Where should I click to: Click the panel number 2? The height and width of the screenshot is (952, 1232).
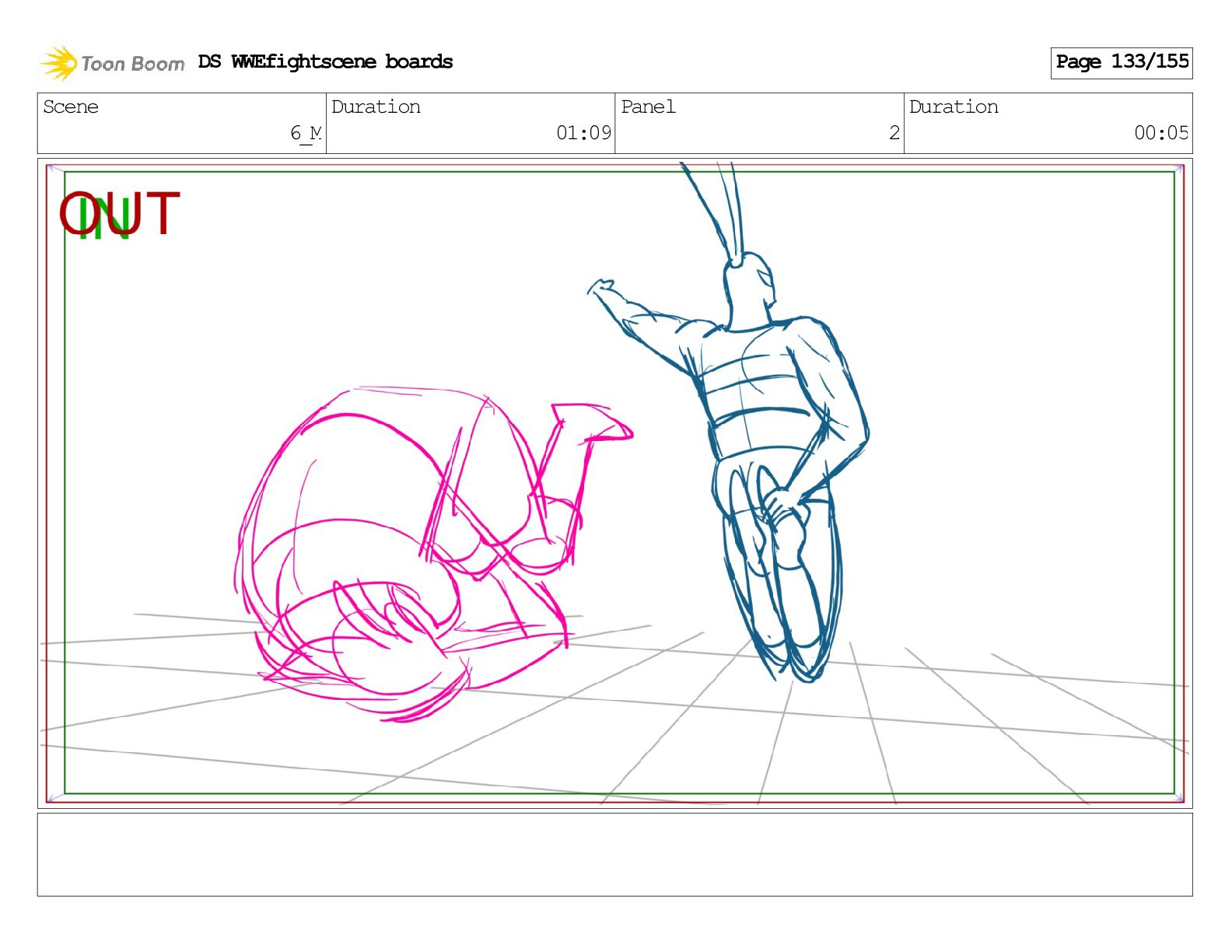[x=894, y=134]
